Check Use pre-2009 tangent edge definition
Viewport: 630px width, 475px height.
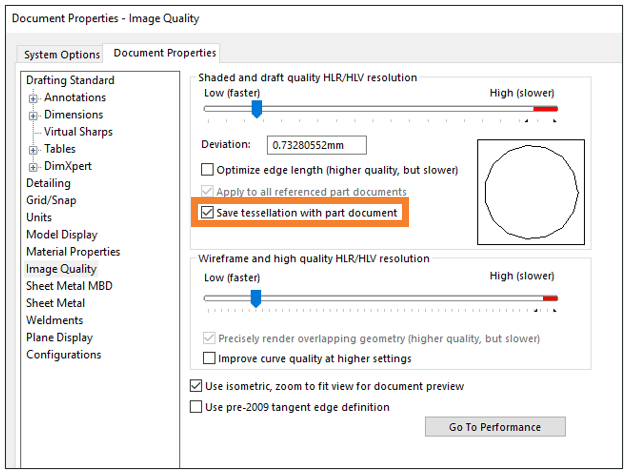[x=196, y=407]
